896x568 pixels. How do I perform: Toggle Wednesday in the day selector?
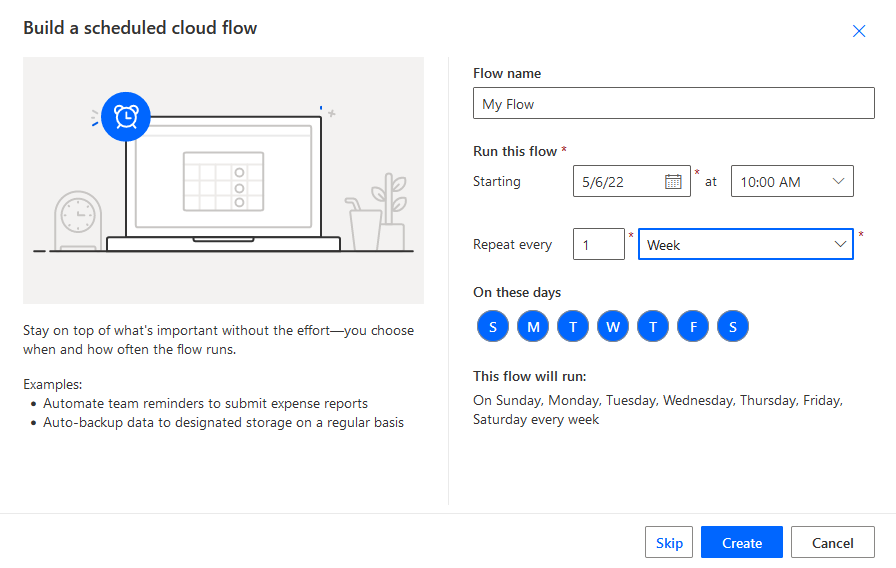point(613,326)
